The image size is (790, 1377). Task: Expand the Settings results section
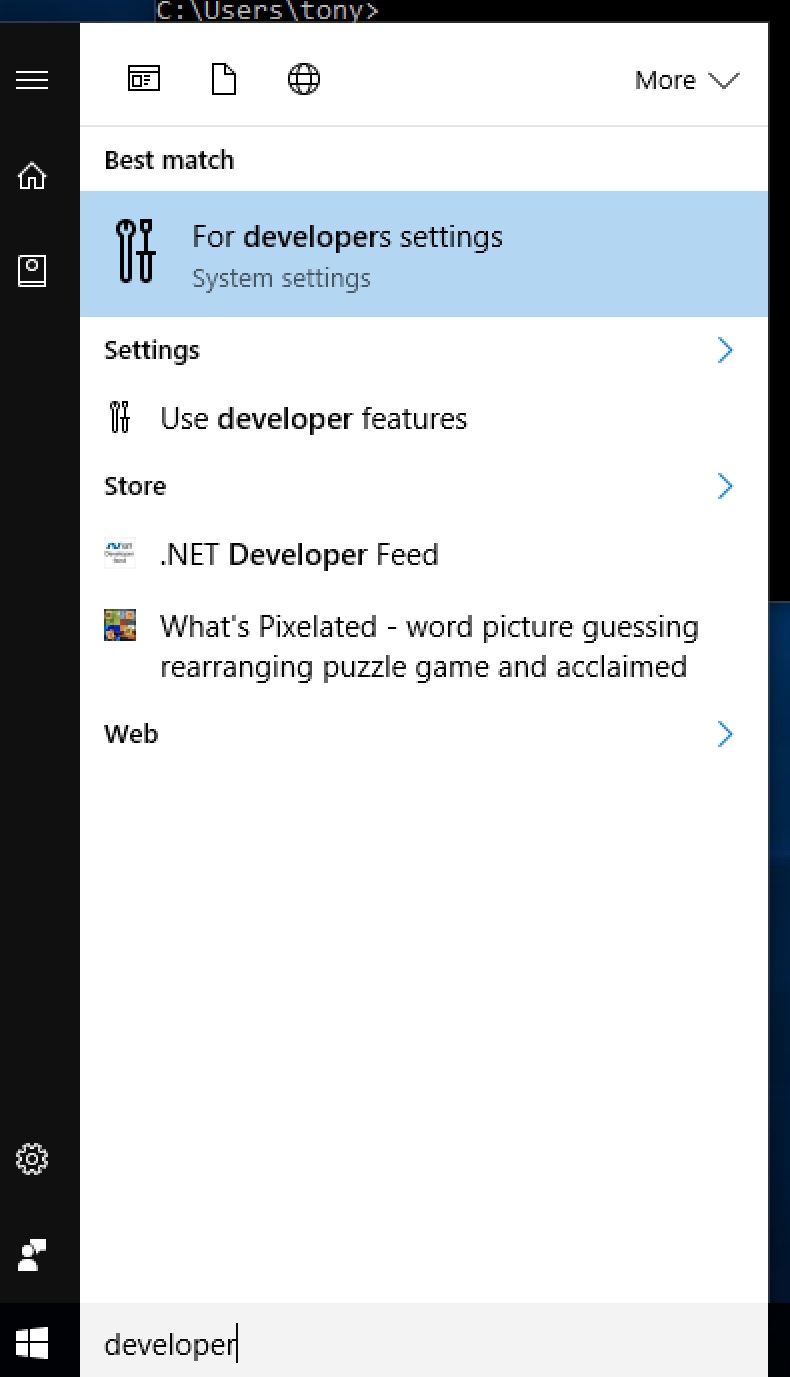pos(725,350)
